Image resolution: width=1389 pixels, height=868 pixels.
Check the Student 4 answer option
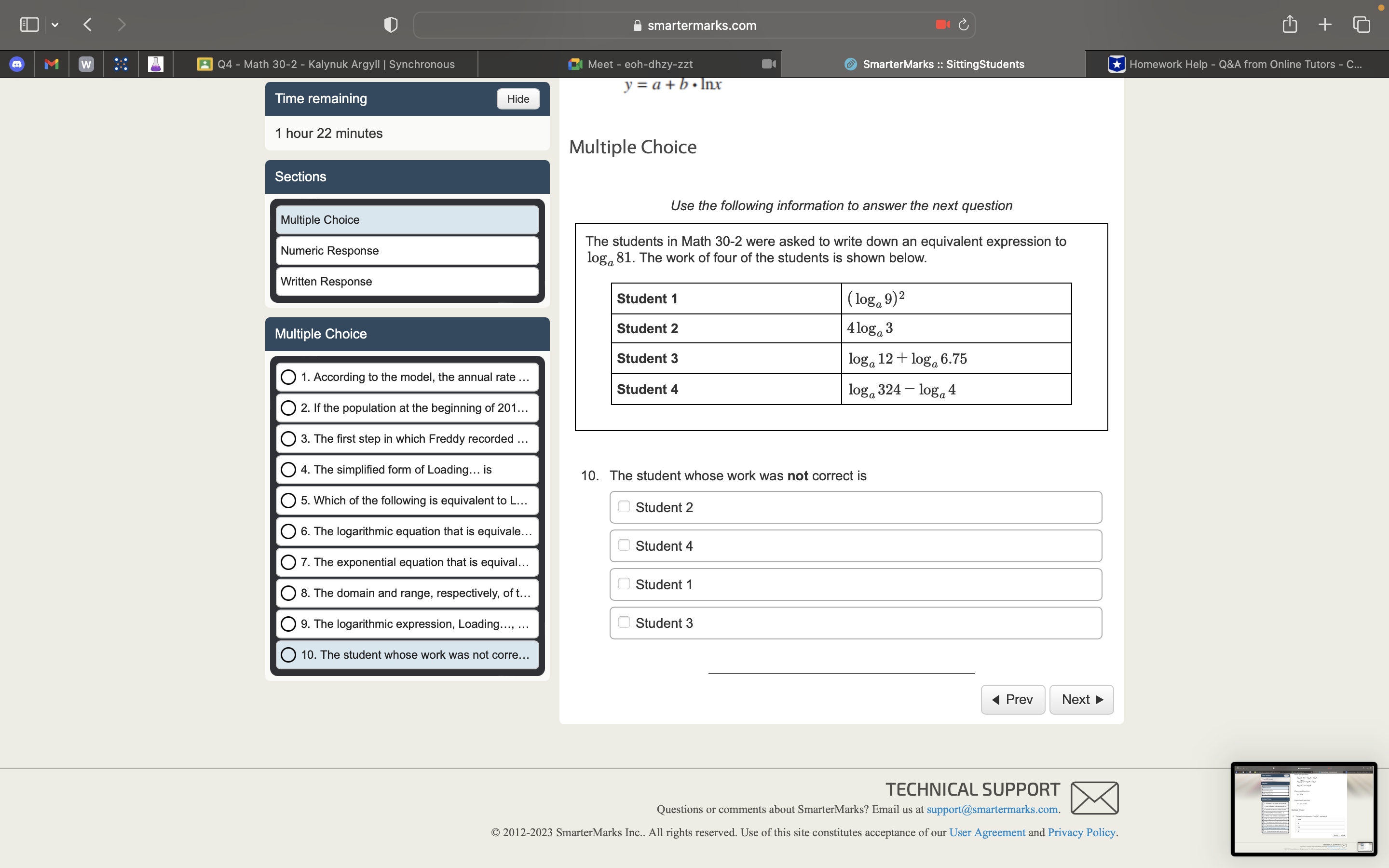click(x=624, y=545)
